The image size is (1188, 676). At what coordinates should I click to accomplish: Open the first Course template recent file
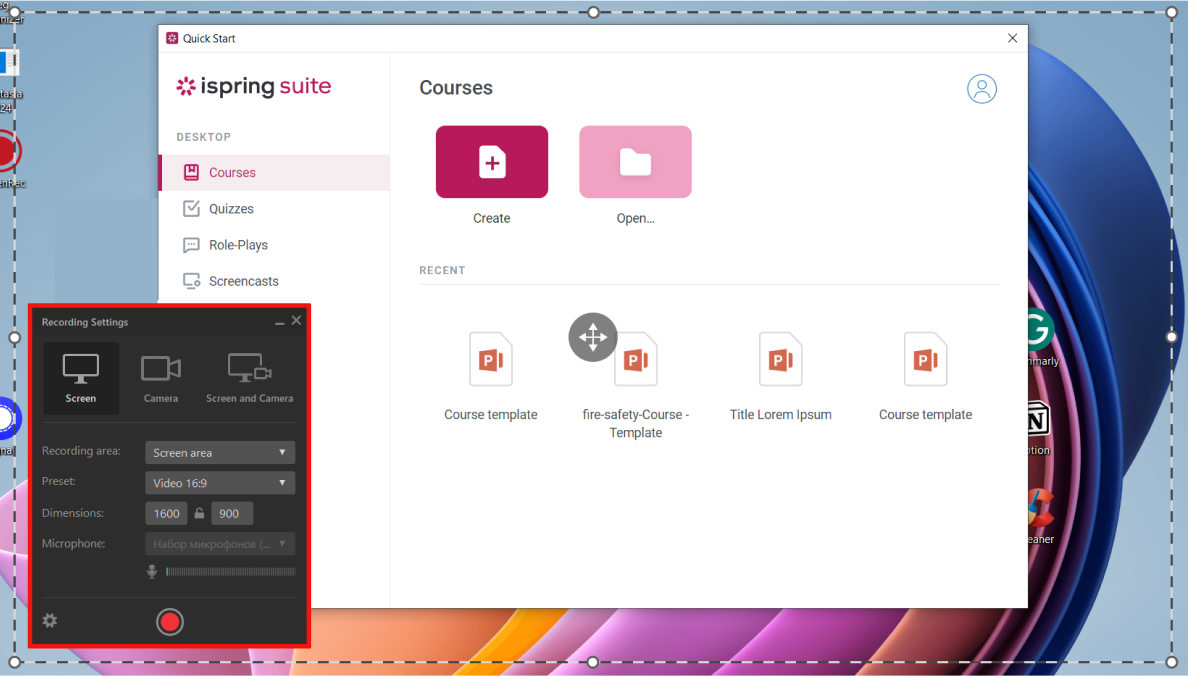pos(491,359)
